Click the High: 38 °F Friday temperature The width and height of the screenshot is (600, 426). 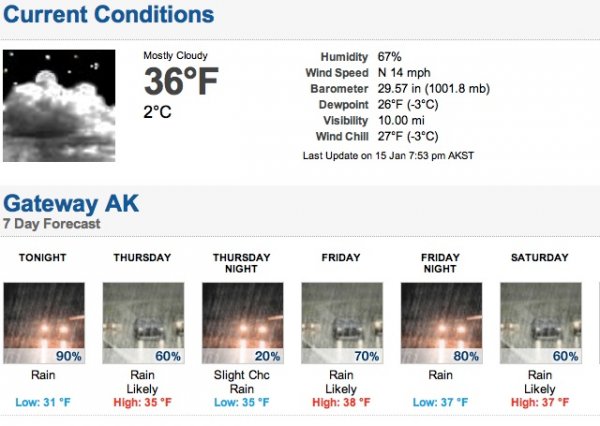341,402
